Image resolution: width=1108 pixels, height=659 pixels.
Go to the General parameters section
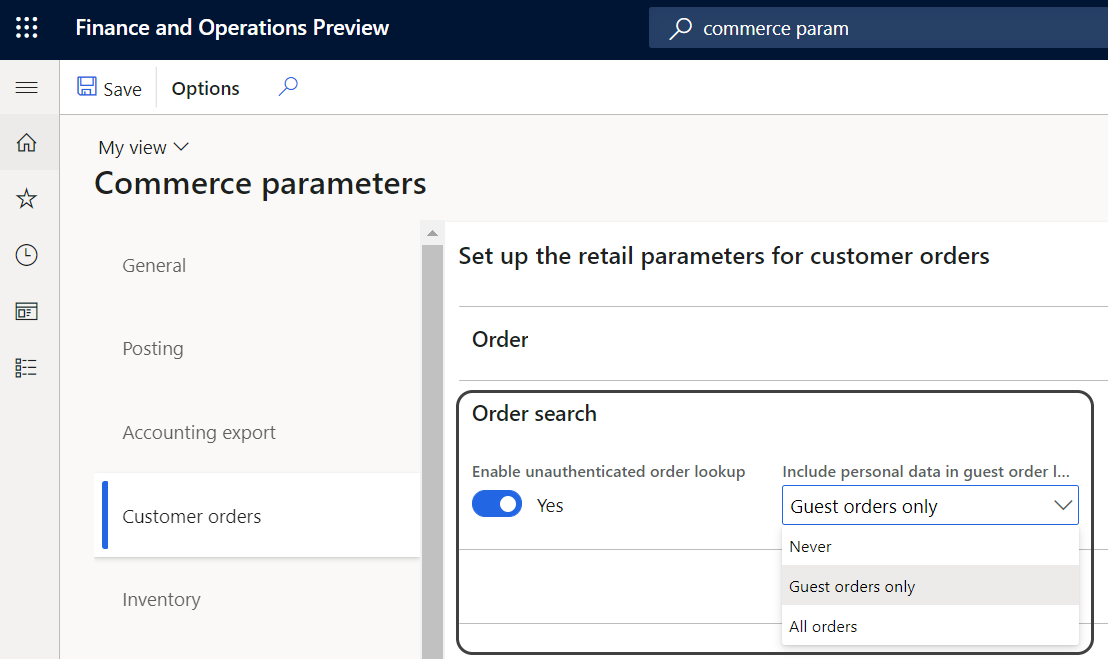(154, 265)
